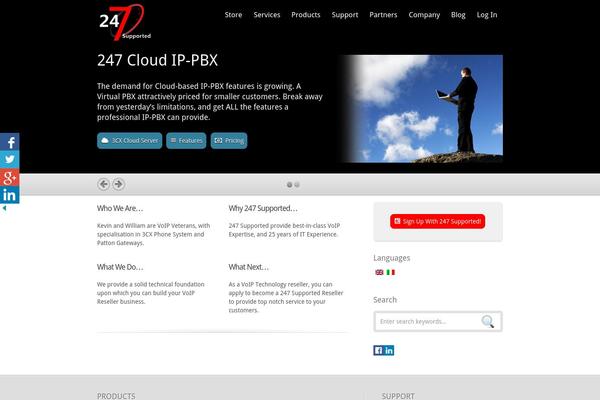Collapse the social share sidebar arrow
The width and height of the screenshot is (600, 400).
click(4, 208)
